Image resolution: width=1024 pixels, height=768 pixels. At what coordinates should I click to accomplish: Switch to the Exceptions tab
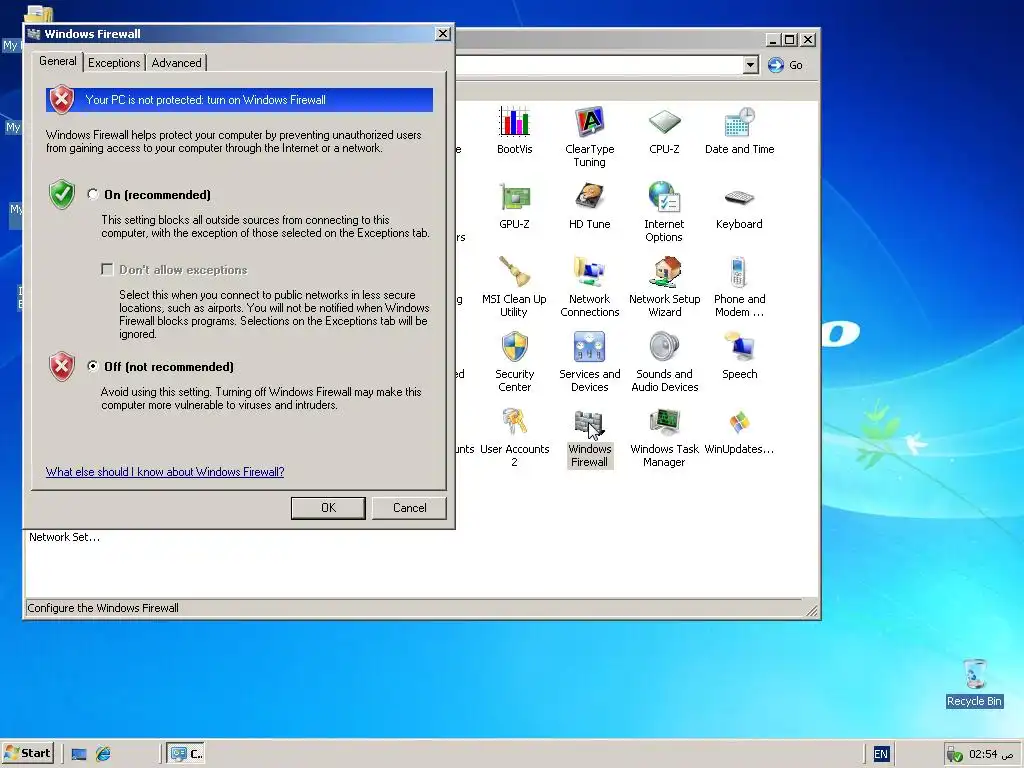[x=114, y=63]
